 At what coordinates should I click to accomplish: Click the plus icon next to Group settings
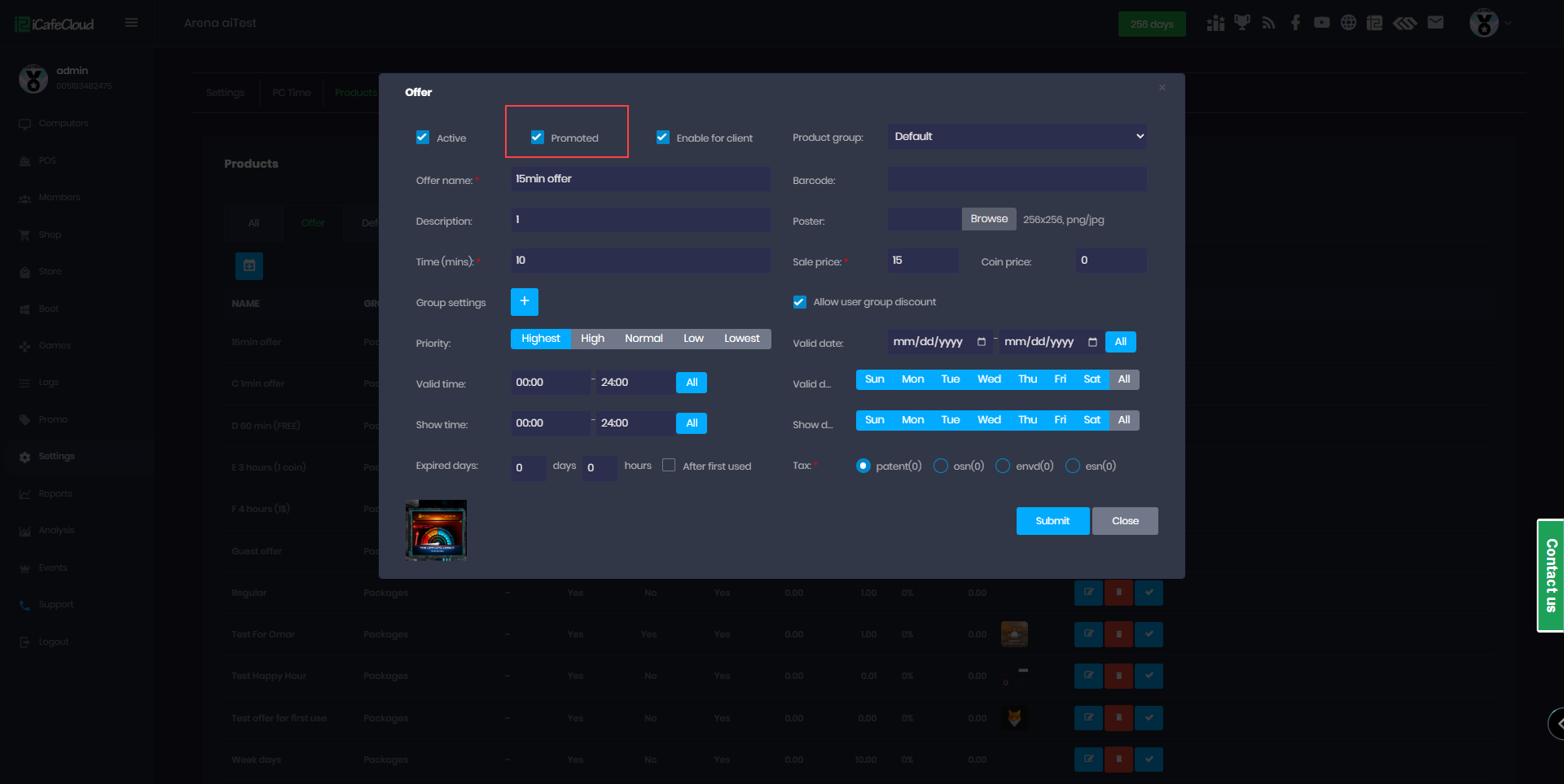click(524, 301)
